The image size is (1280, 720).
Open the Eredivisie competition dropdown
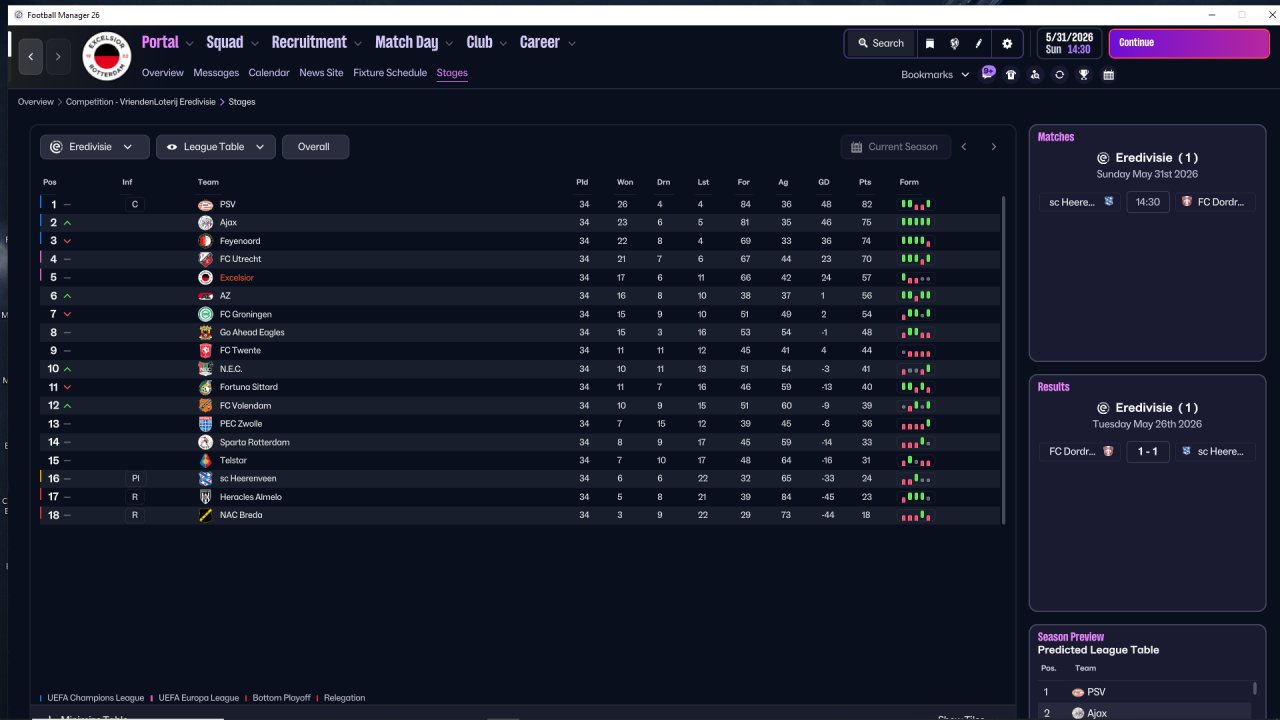[x=95, y=147]
